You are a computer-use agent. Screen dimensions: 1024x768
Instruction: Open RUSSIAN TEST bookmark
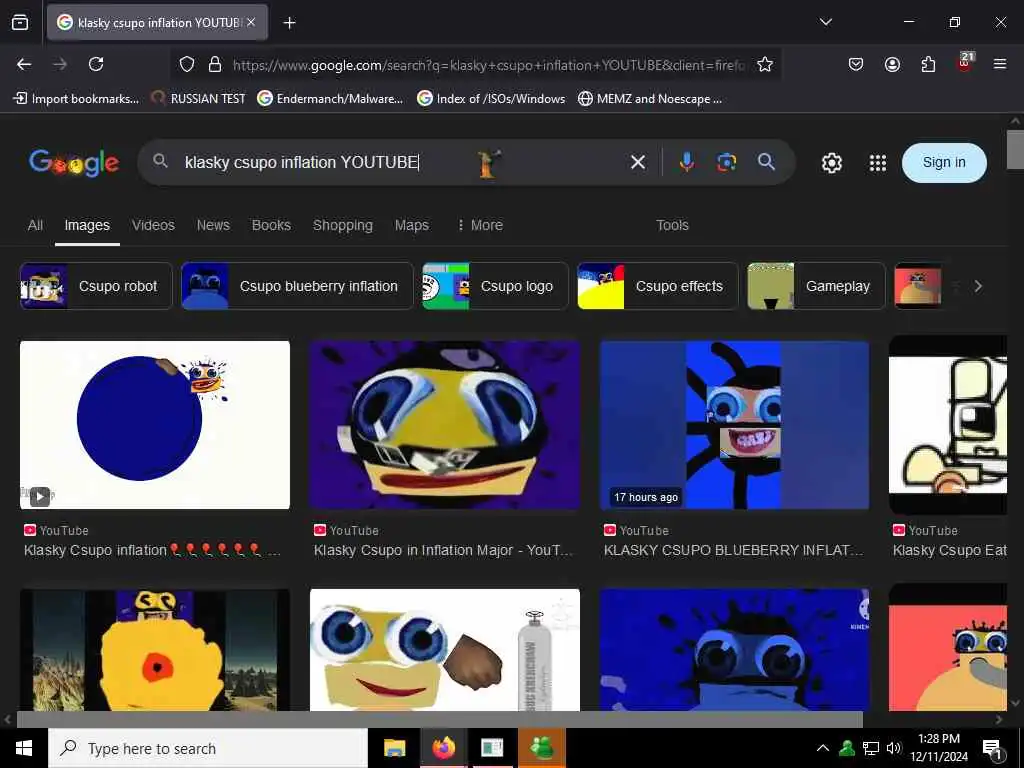[x=198, y=99]
